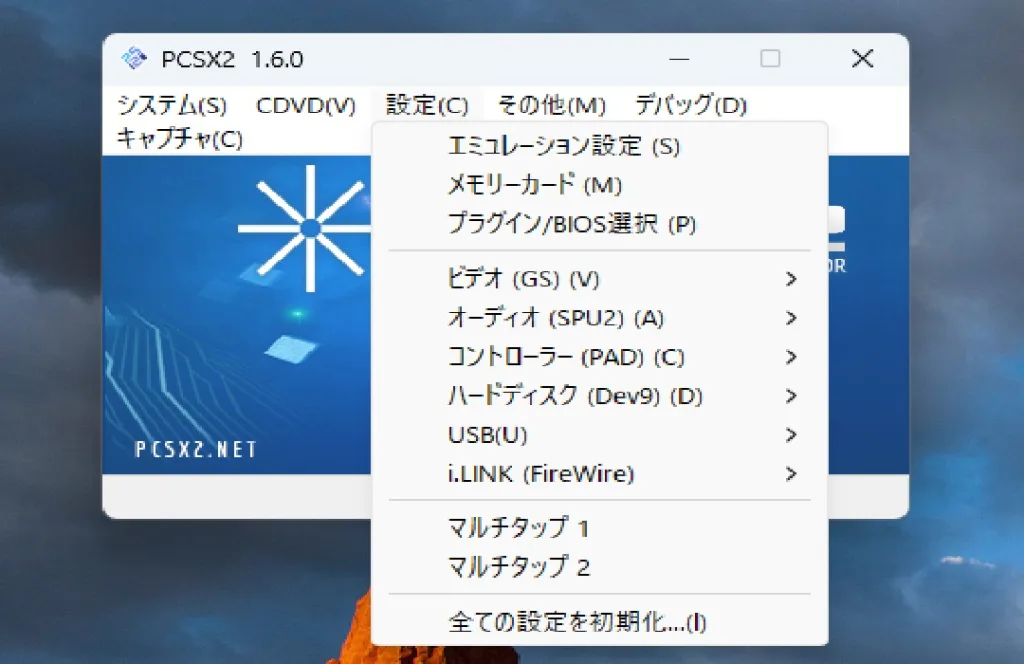Image resolution: width=1024 pixels, height=664 pixels.
Task: Click the PCSX2.NET text on banner
Action: (x=196, y=450)
